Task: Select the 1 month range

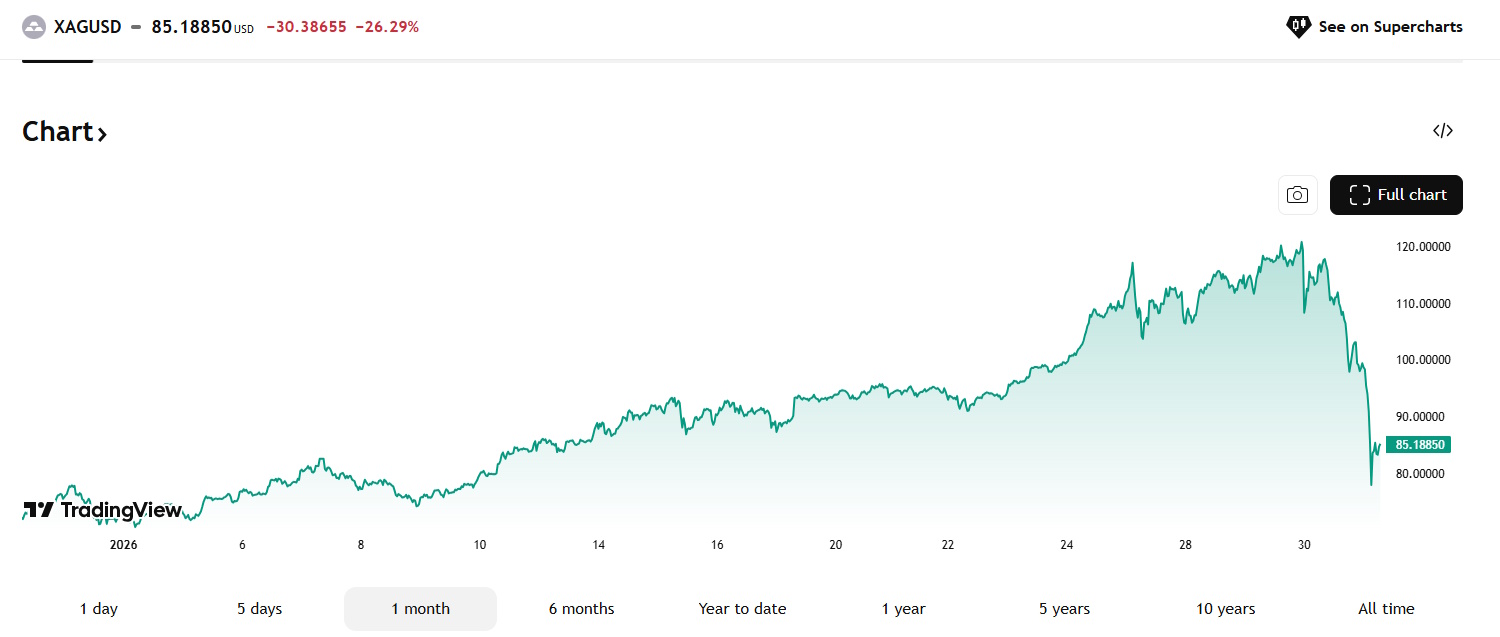Action: click(x=420, y=609)
